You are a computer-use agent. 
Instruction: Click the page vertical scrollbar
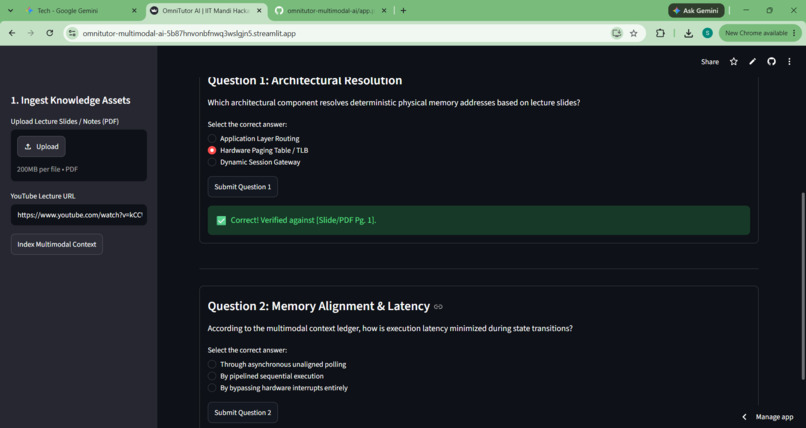click(x=803, y=286)
